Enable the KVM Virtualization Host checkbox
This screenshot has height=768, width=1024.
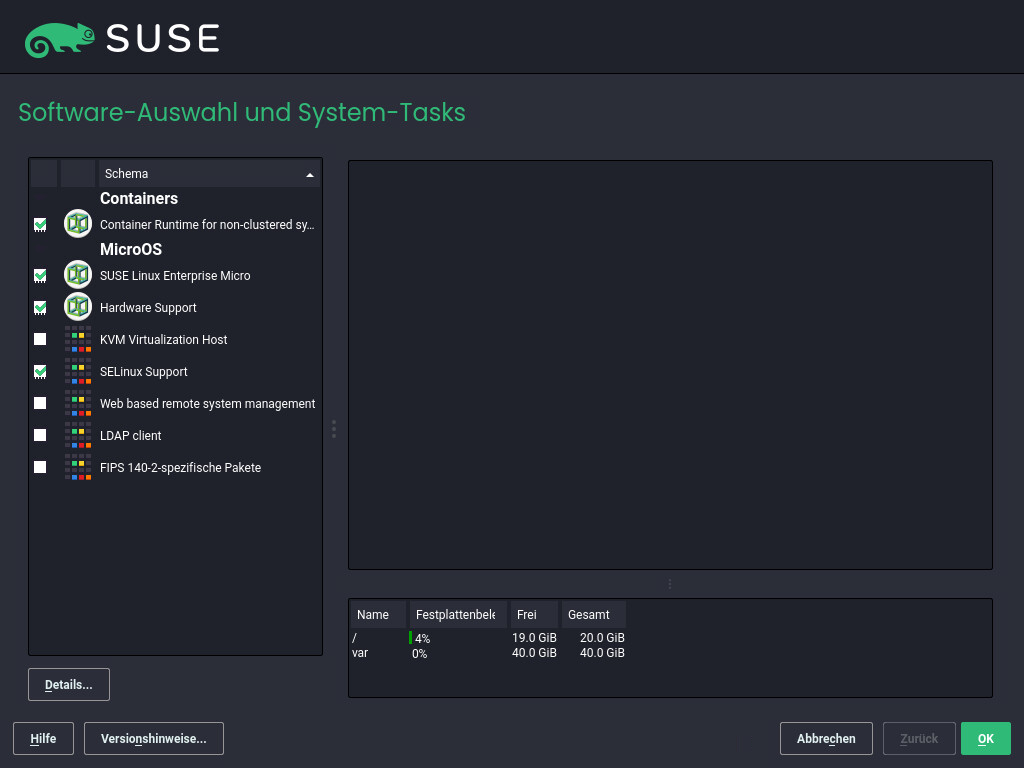click(x=40, y=339)
